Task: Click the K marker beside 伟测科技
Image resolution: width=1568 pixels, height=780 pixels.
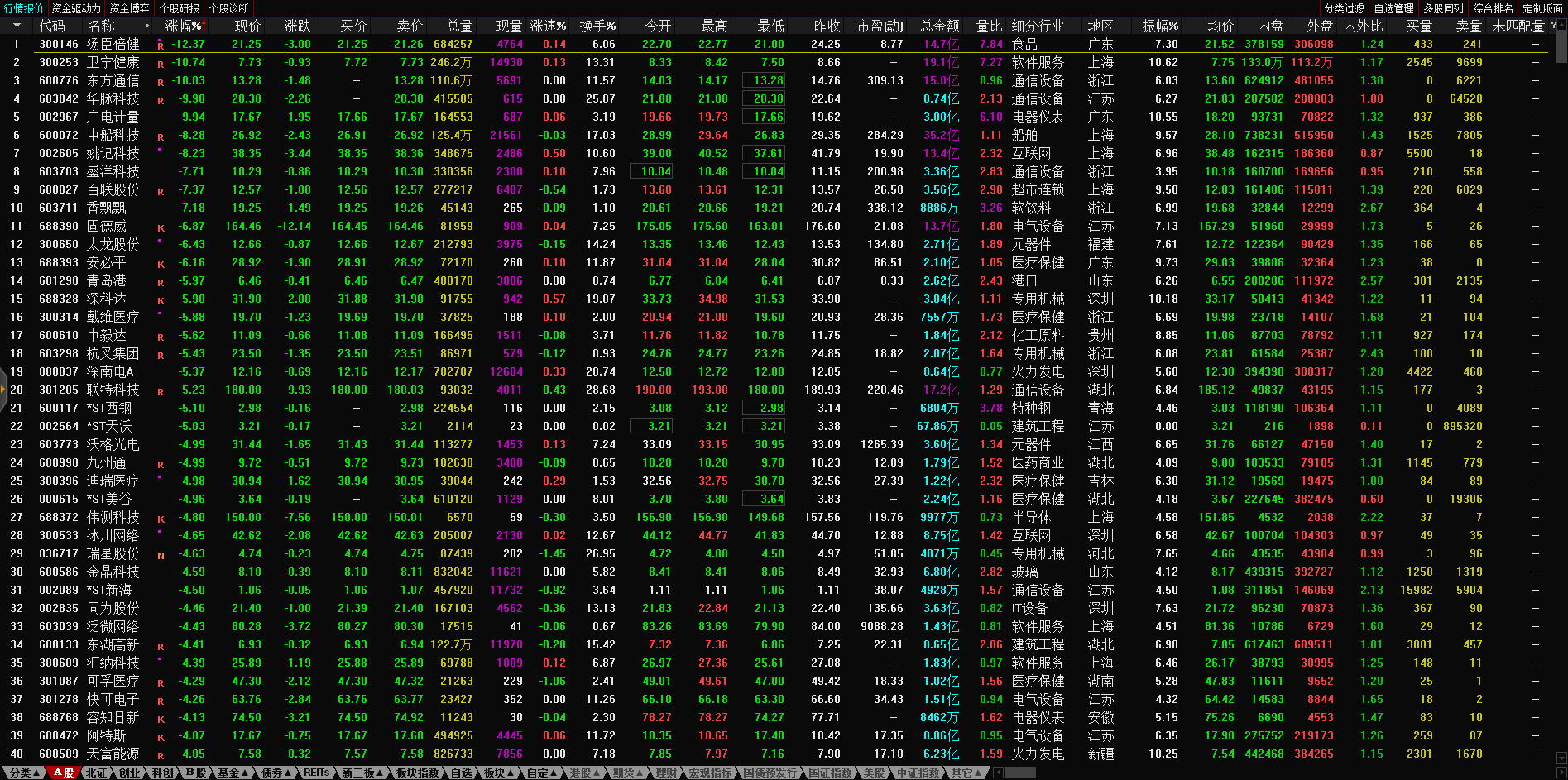Action: point(161,519)
